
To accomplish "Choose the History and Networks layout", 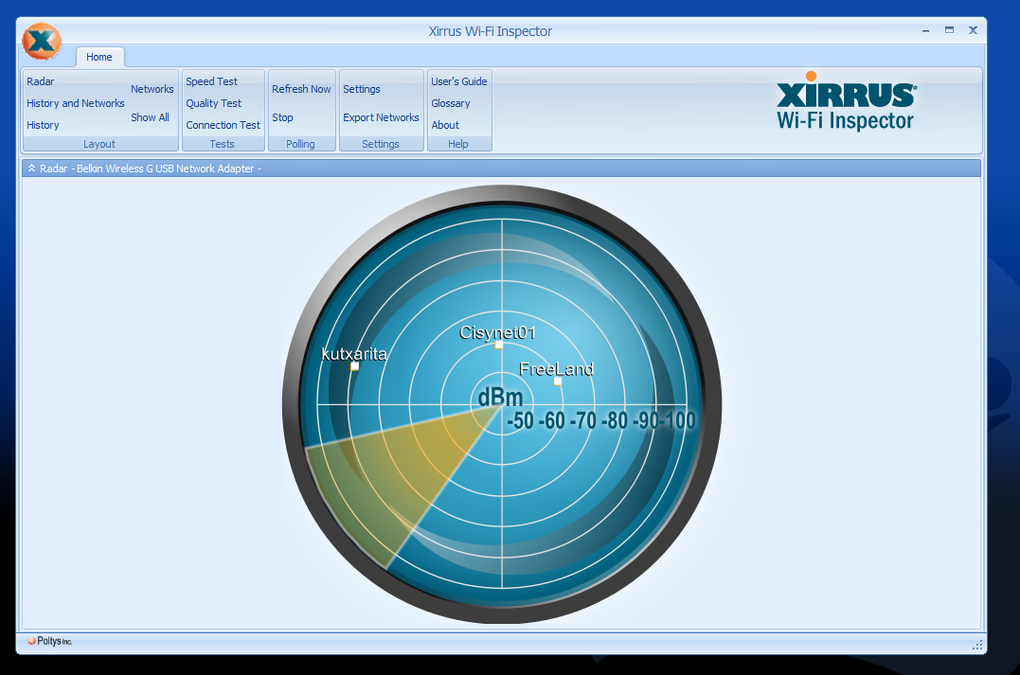I will 75,103.
